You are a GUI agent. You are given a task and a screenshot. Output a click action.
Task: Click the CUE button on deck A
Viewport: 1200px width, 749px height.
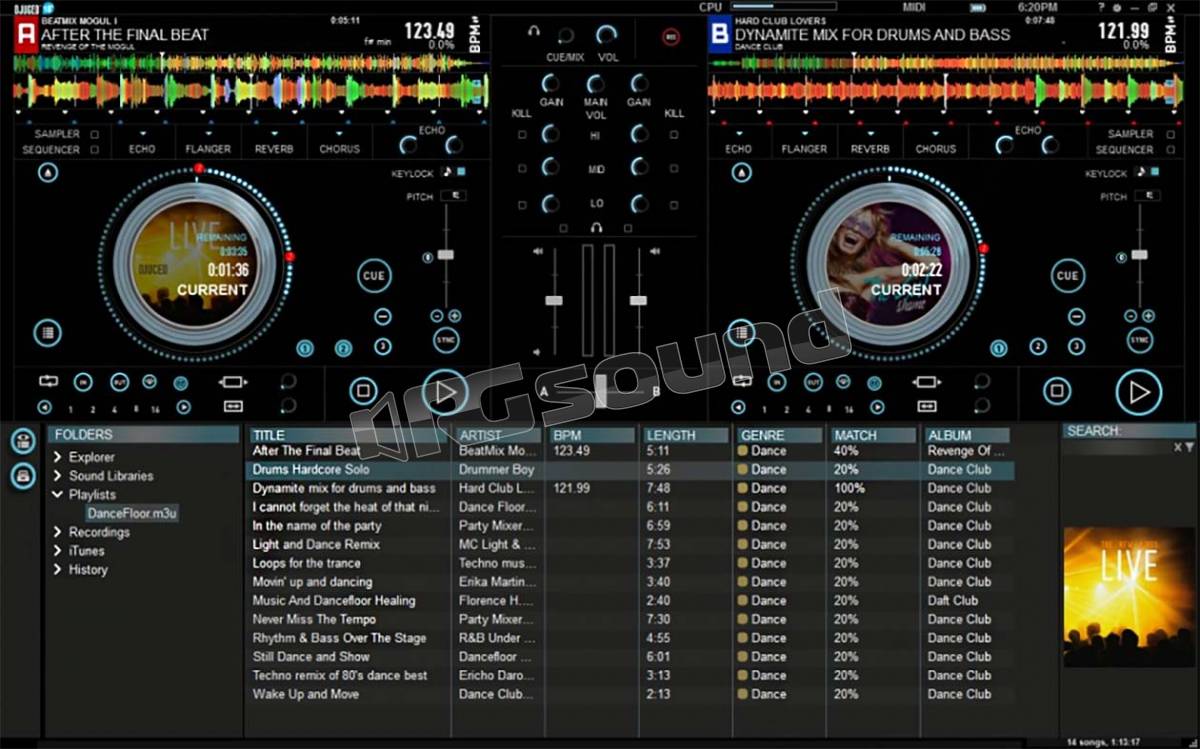374,276
